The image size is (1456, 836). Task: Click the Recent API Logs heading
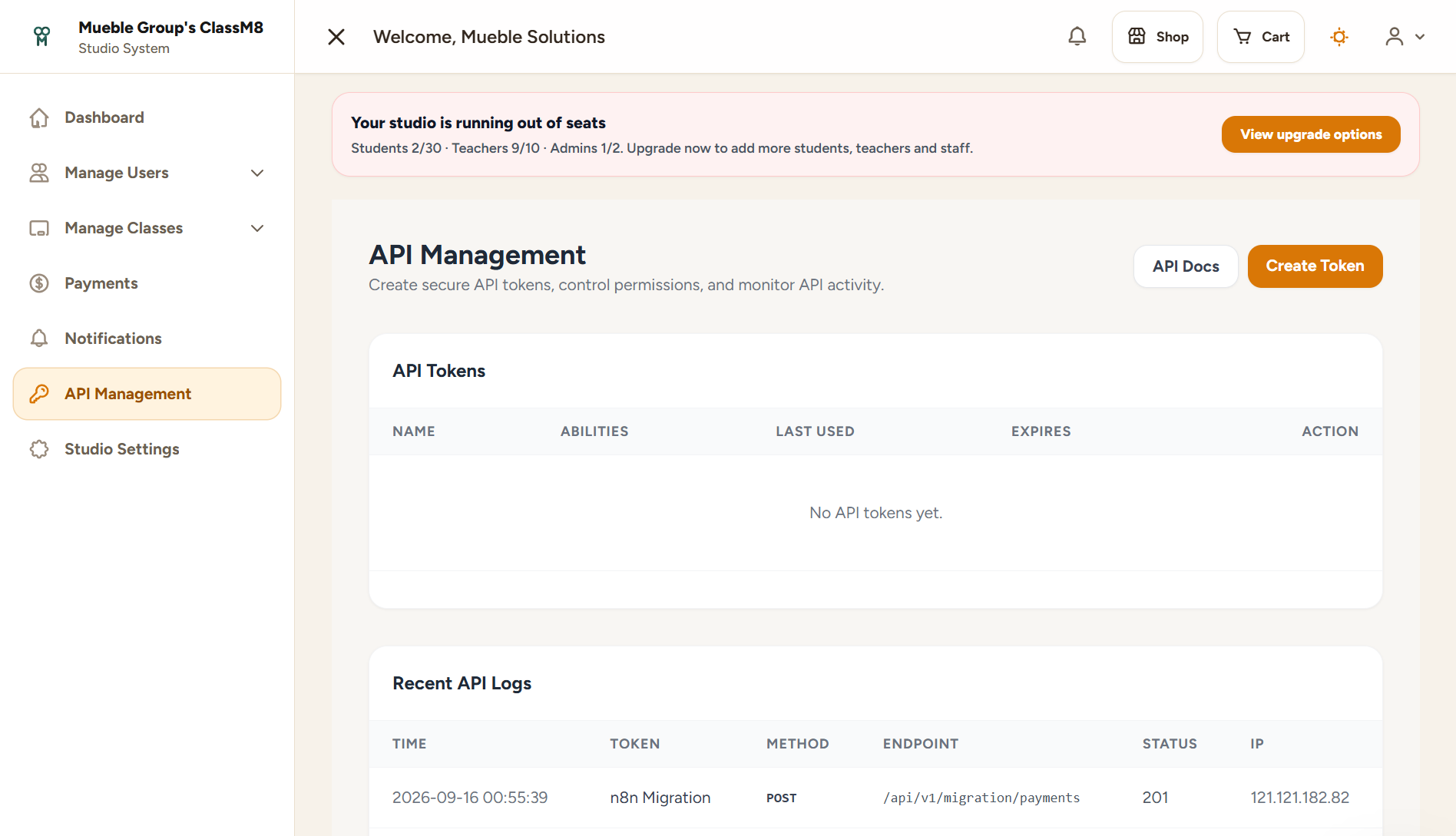pyautogui.click(x=462, y=683)
